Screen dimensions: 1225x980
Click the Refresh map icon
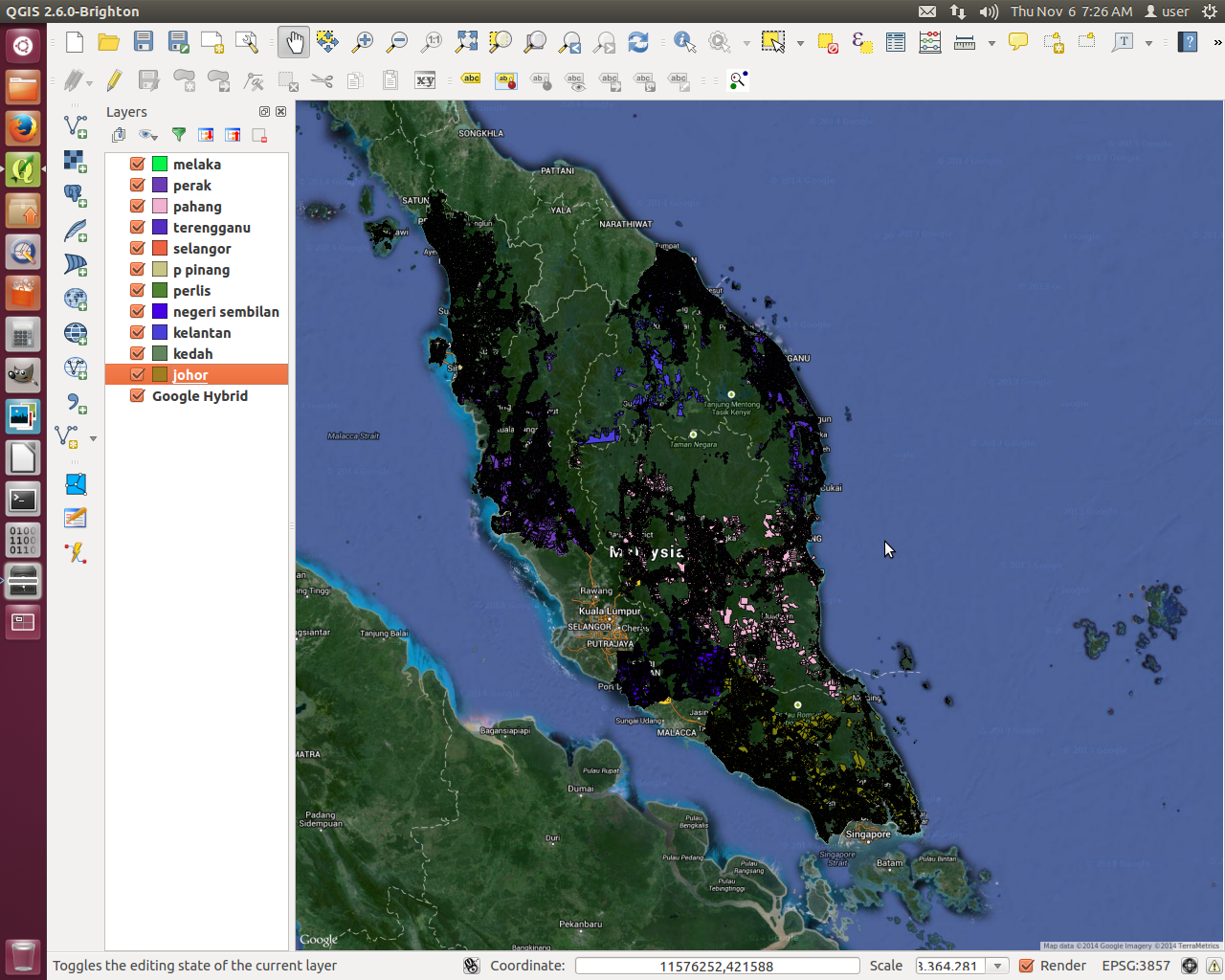click(x=638, y=42)
